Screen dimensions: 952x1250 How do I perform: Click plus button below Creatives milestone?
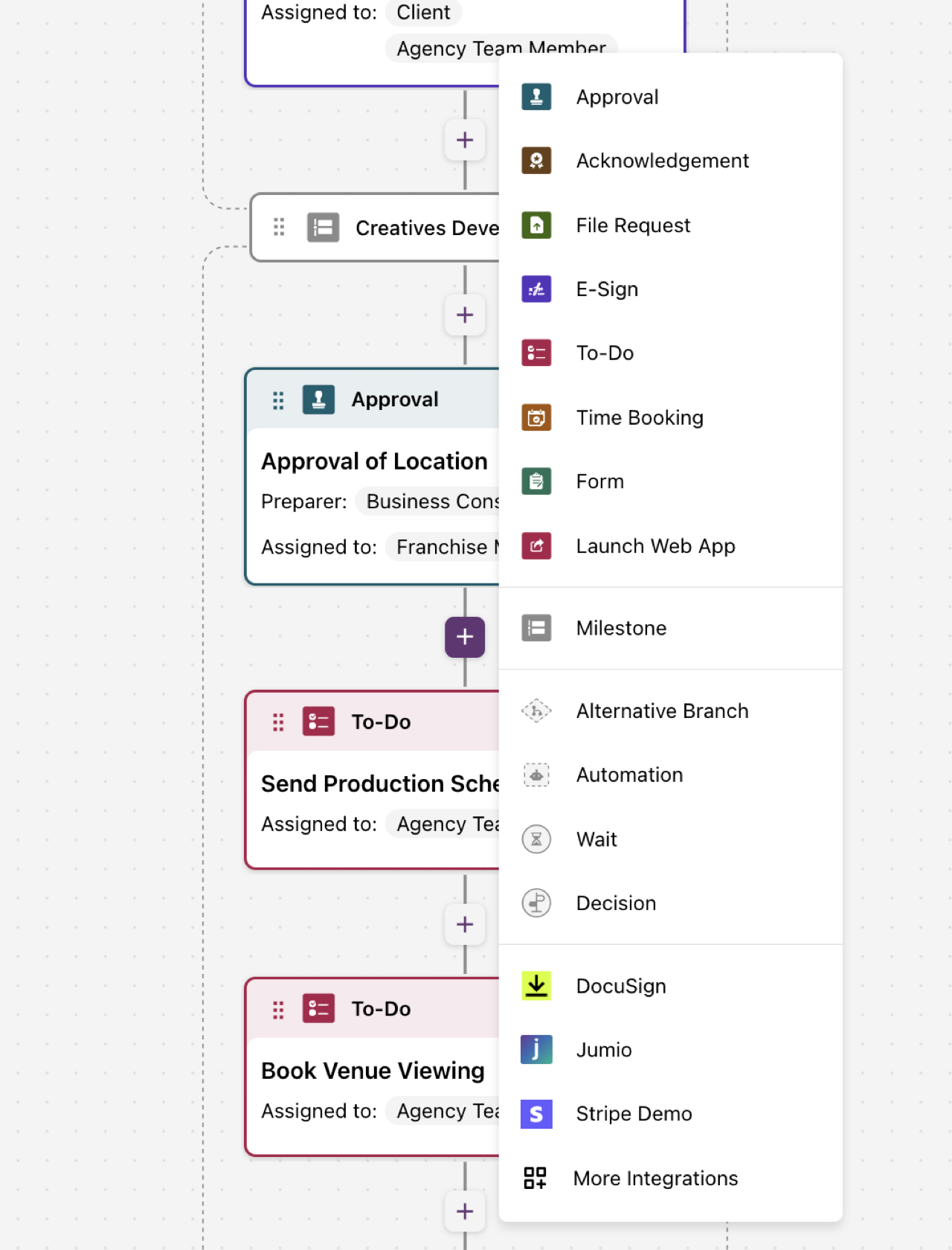pos(465,315)
